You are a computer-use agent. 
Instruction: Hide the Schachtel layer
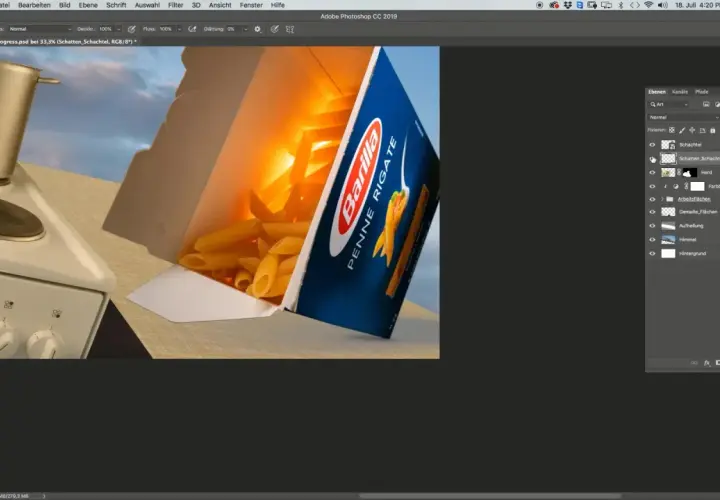[652, 145]
